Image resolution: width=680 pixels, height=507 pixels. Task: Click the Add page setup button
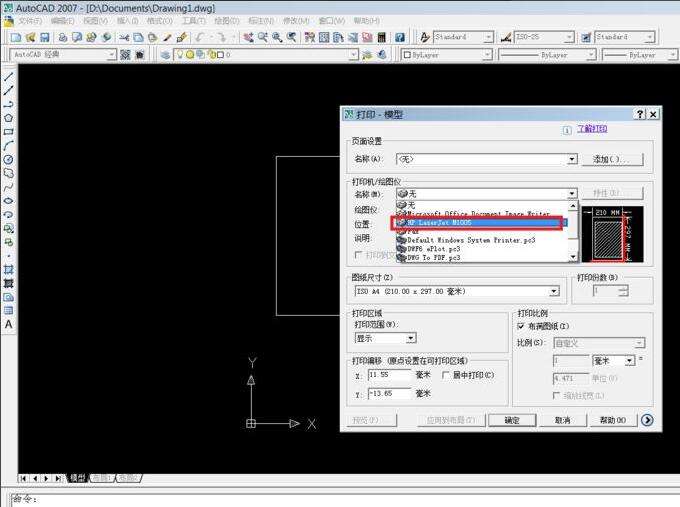[611, 159]
